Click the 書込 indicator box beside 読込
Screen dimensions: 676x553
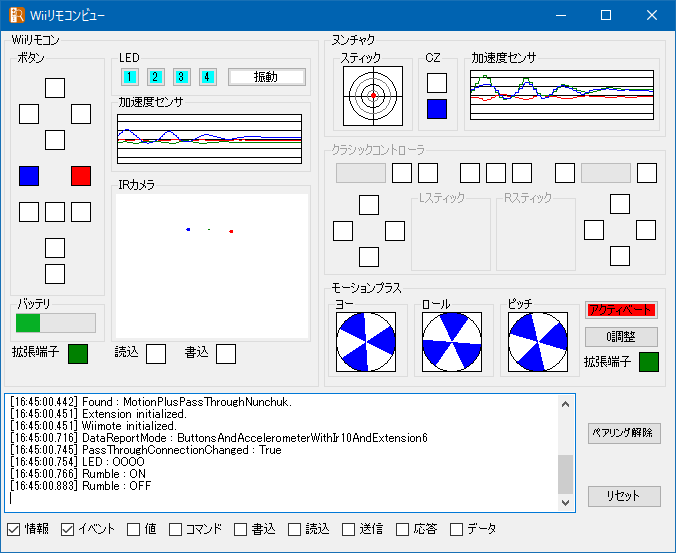pyautogui.click(x=226, y=354)
